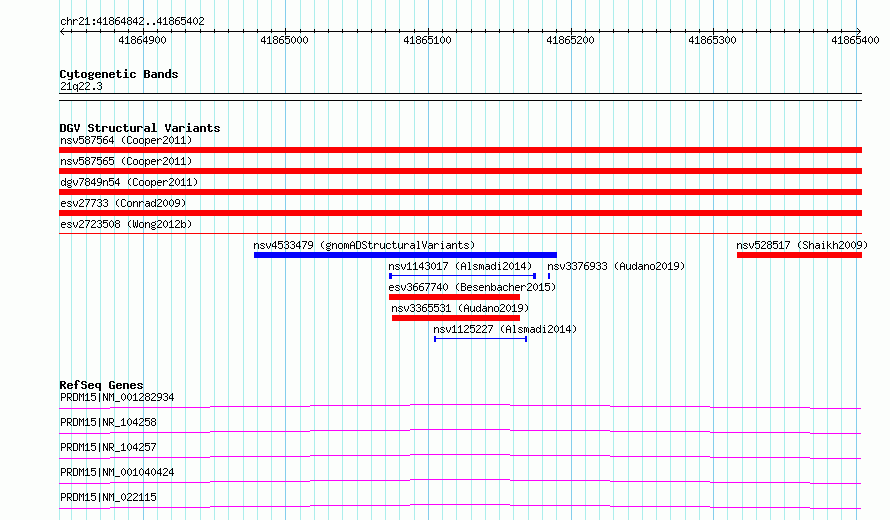Open gene label PRDM15|NR_104257
The height and width of the screenshot is (520, 890).
(108, 447)
